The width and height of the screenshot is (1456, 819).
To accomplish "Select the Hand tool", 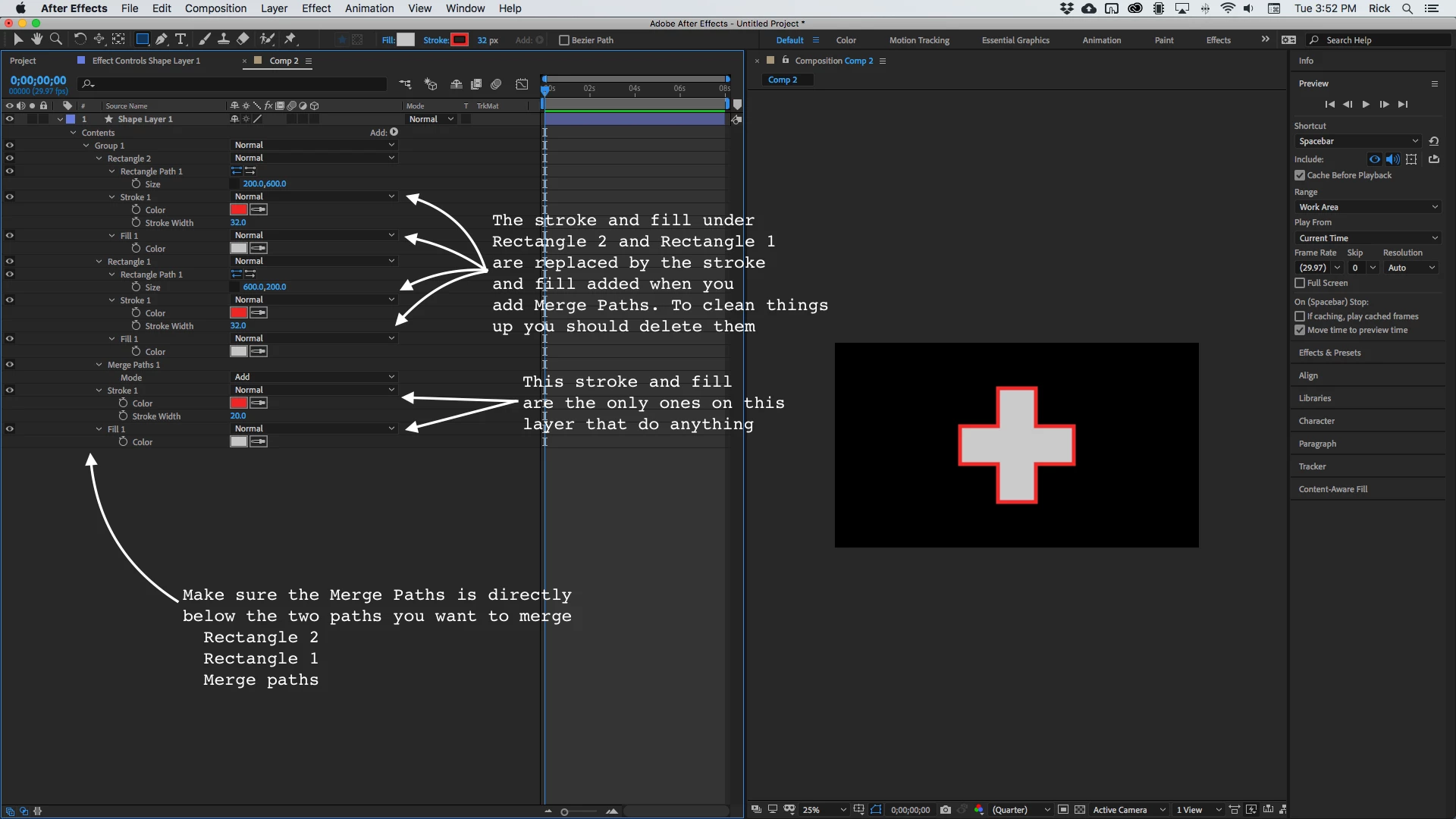I will coord(36,39).
